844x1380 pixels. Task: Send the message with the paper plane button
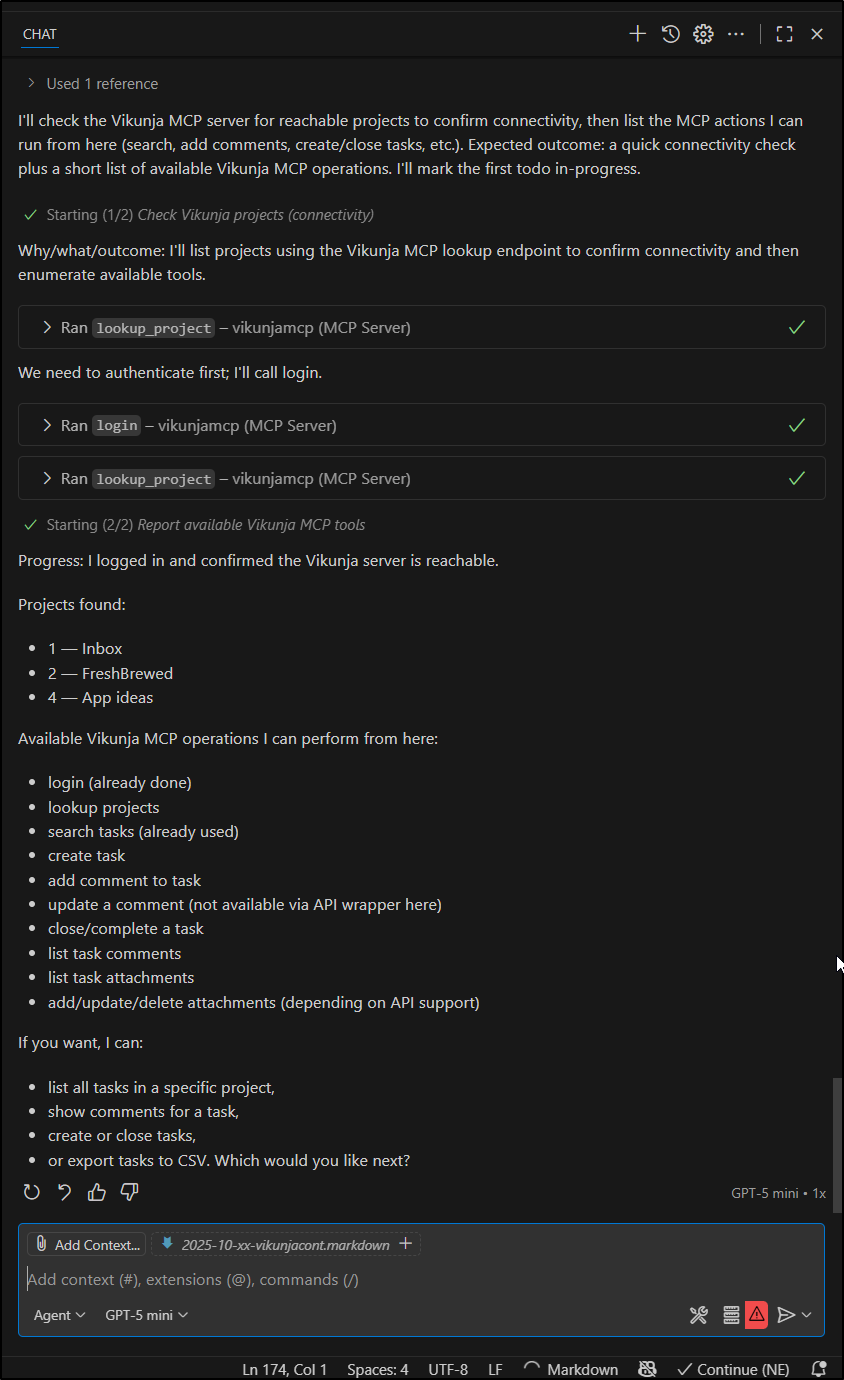coord(788,1315)
